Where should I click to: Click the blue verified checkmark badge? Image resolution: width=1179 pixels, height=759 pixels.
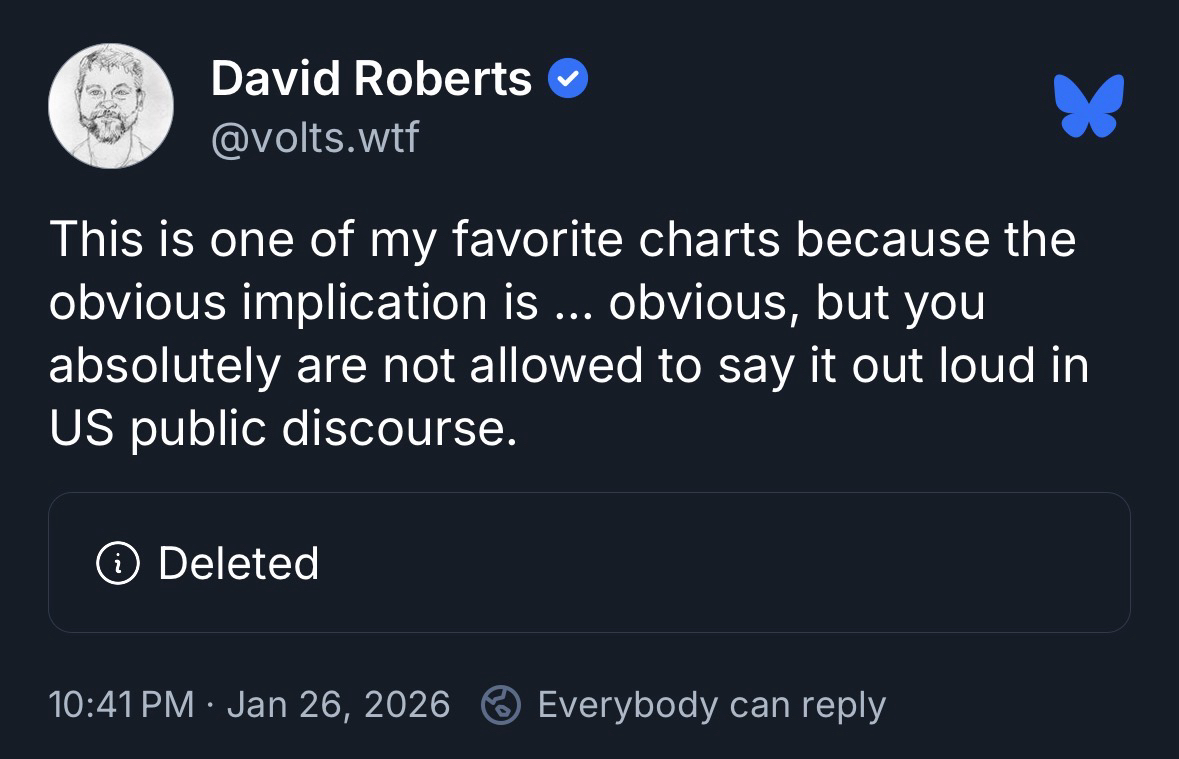coord(568,79)
